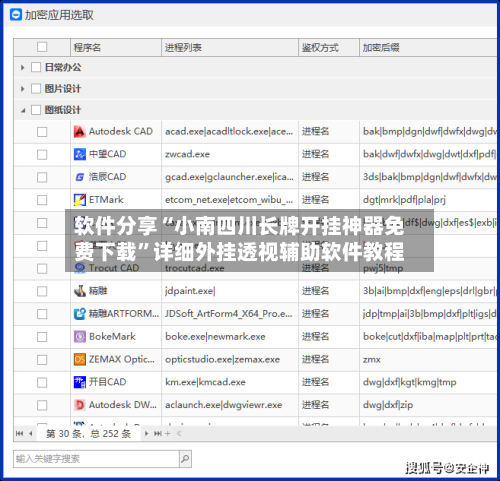500x481 pixels.
Task: Expand the 图片设计 group
Action: (x=22, y=89)
